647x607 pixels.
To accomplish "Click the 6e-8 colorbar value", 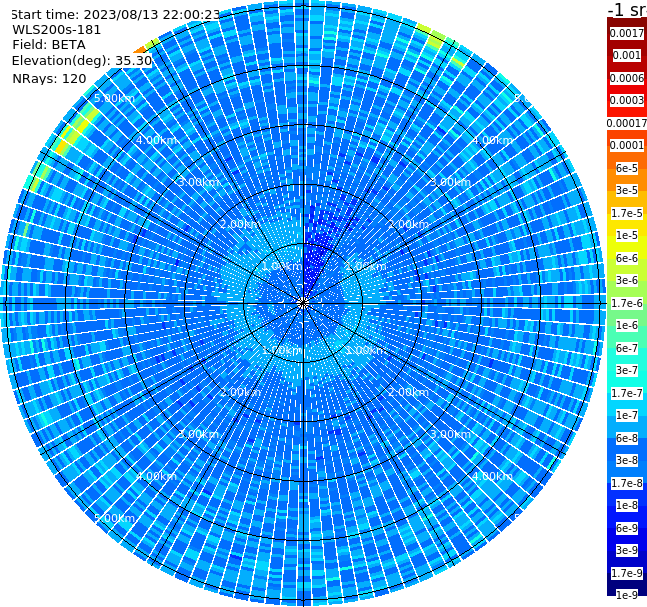I will click(x=627, y=438).
